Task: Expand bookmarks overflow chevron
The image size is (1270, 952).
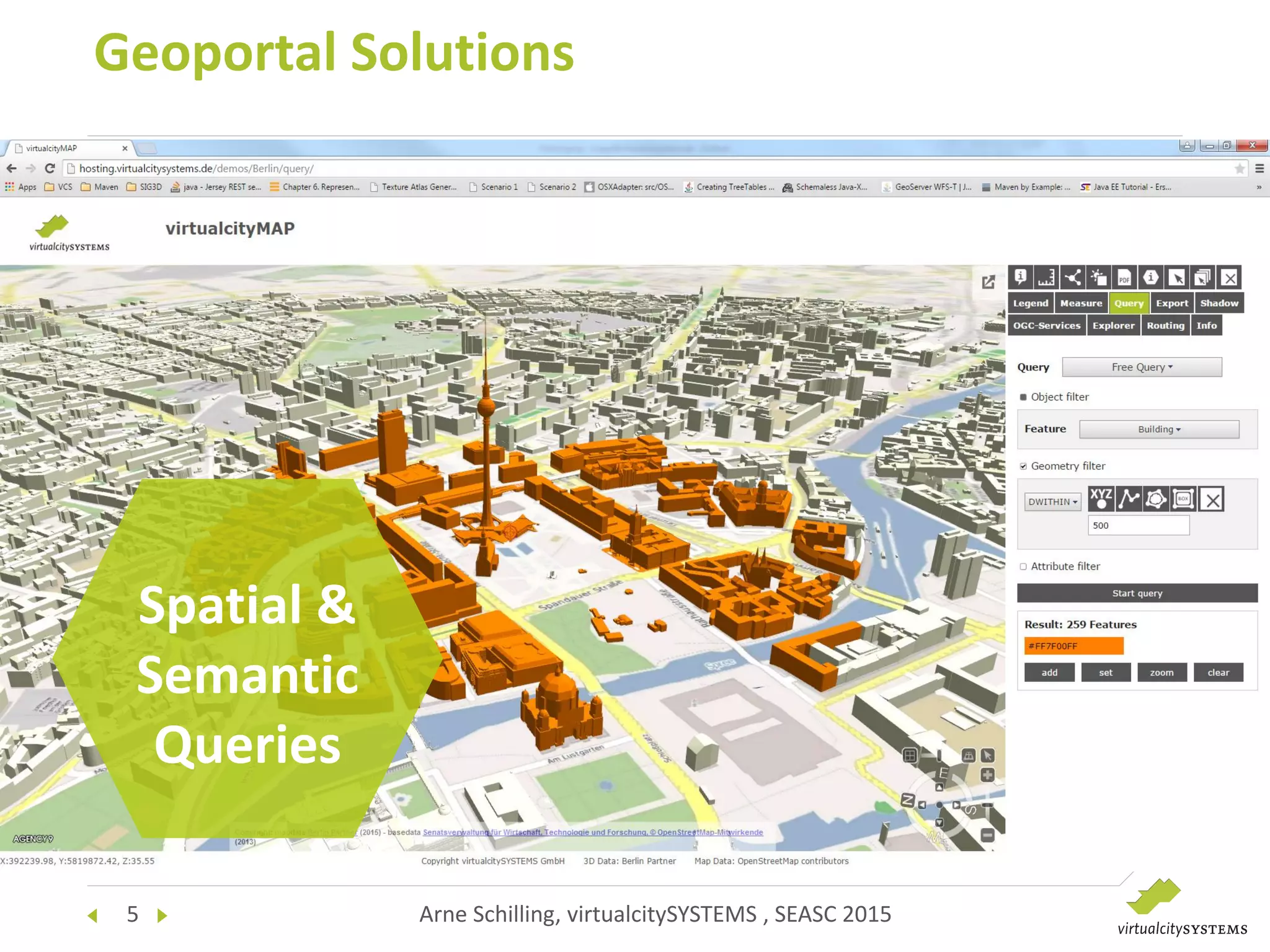Action: pyautogui.click(x=1259, y=187)
